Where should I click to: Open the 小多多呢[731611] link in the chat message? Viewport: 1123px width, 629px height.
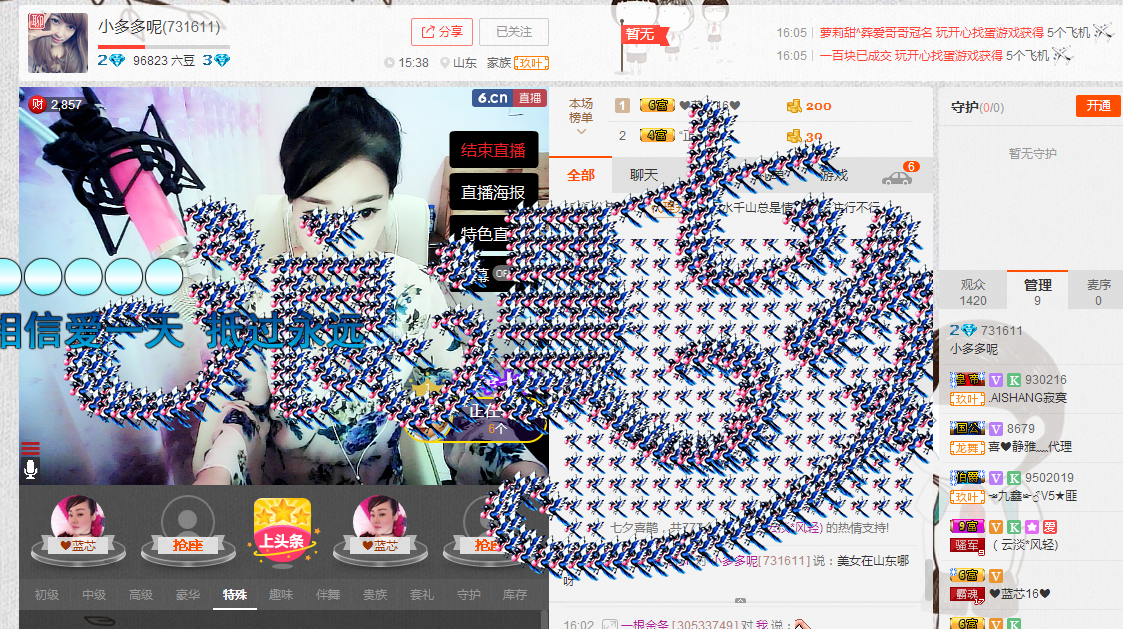(x=760, y=560)
